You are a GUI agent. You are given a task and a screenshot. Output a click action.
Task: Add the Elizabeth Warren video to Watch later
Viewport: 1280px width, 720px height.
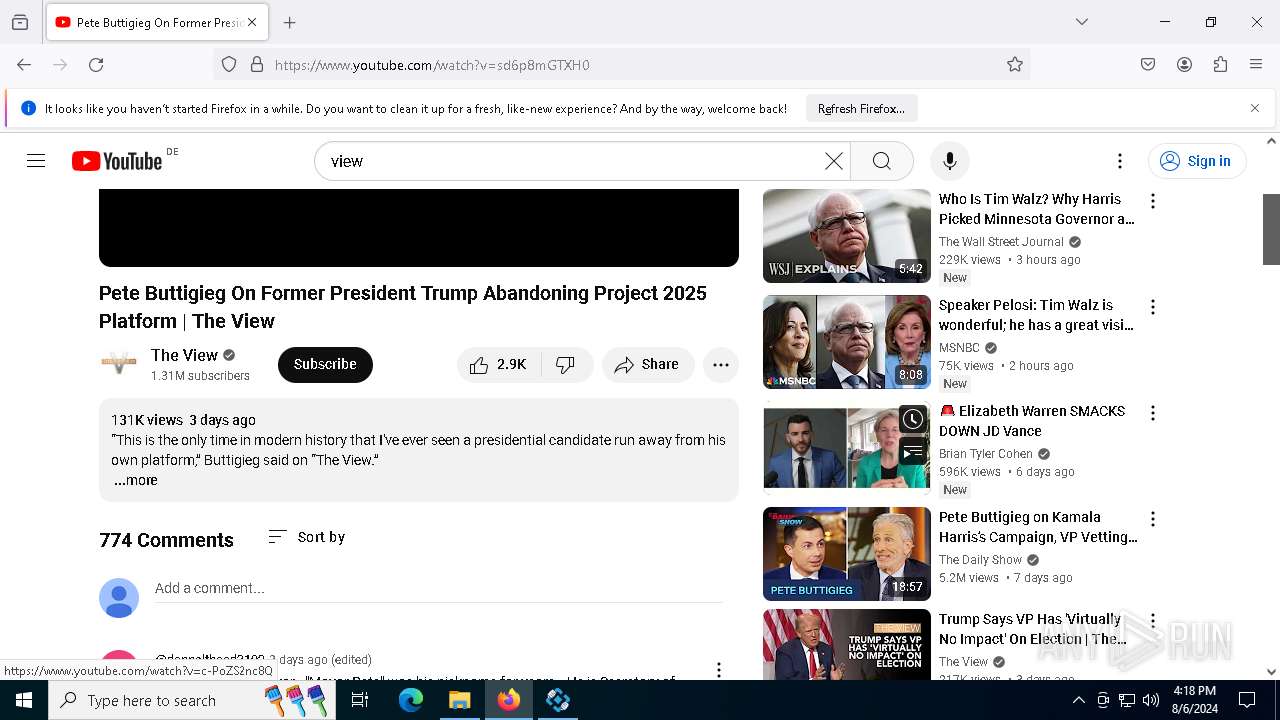coord(912,419)
